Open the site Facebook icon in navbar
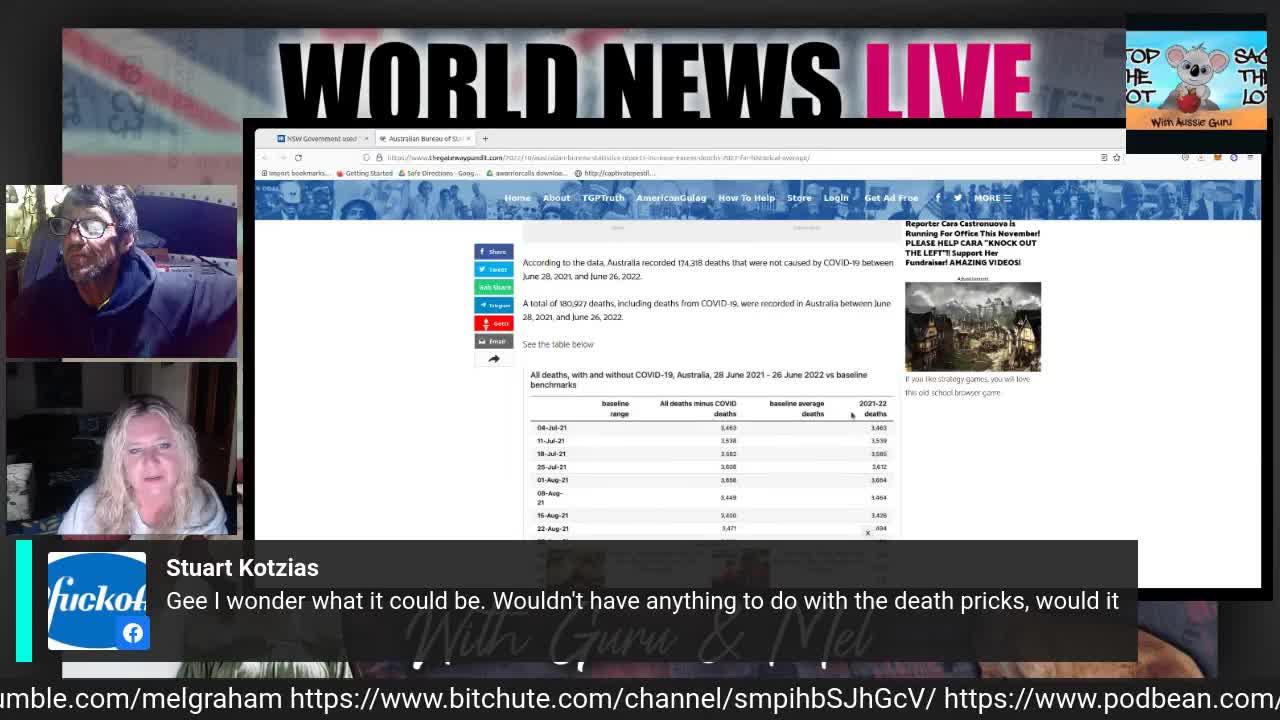Screen dimensions: 1280x720 pos(938,198)
